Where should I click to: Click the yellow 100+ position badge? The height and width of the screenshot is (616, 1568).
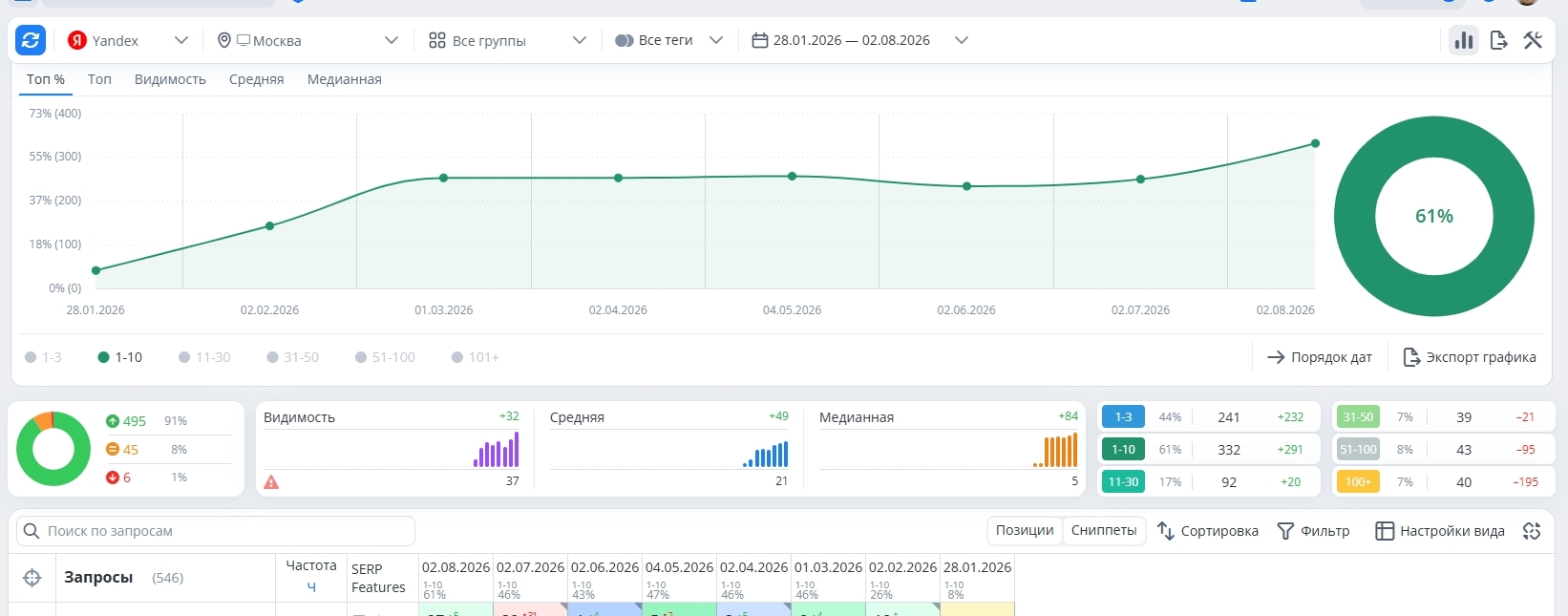[x=1358, y=482]
